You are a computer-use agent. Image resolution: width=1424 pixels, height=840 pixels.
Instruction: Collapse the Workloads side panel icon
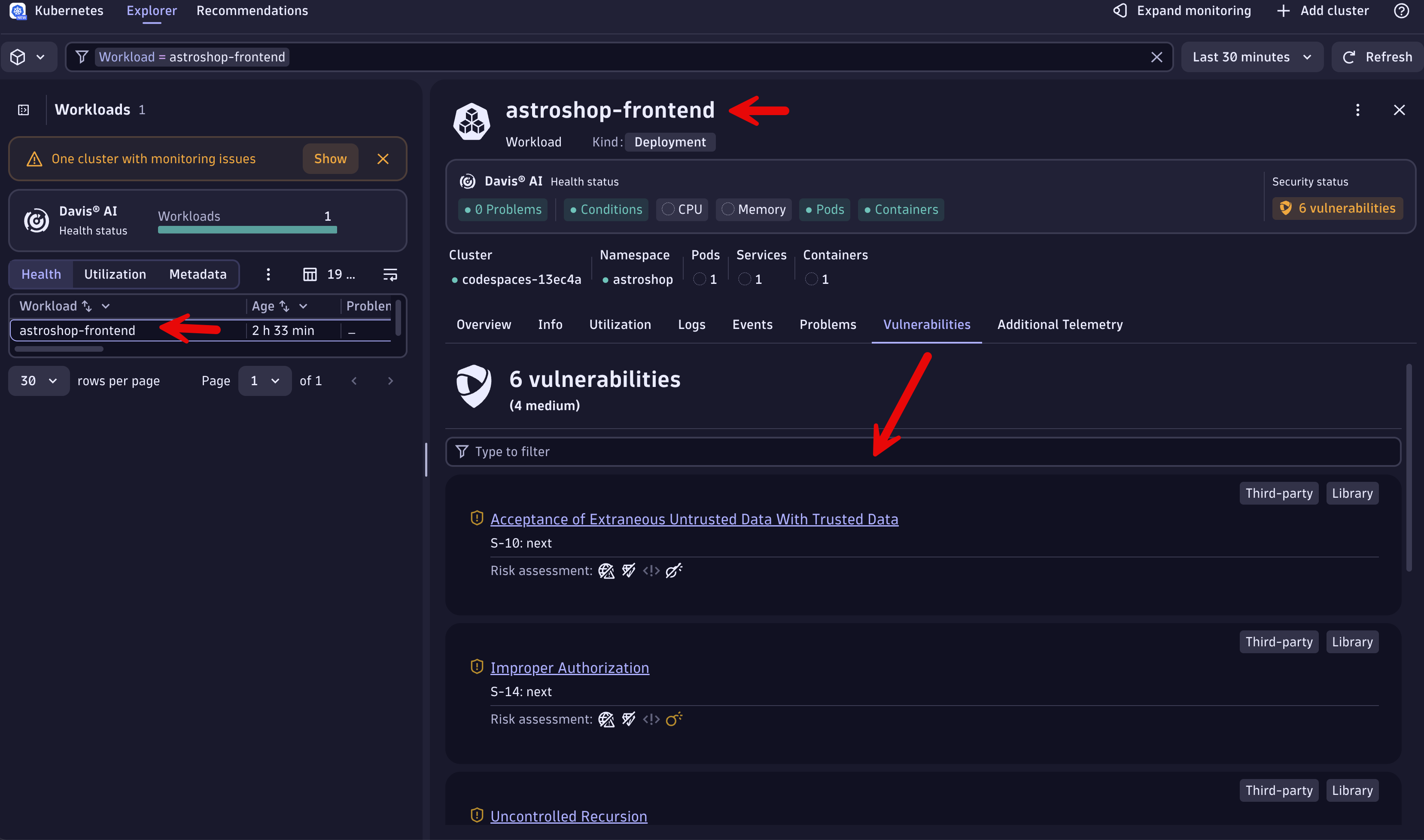(x=23, y=110)
